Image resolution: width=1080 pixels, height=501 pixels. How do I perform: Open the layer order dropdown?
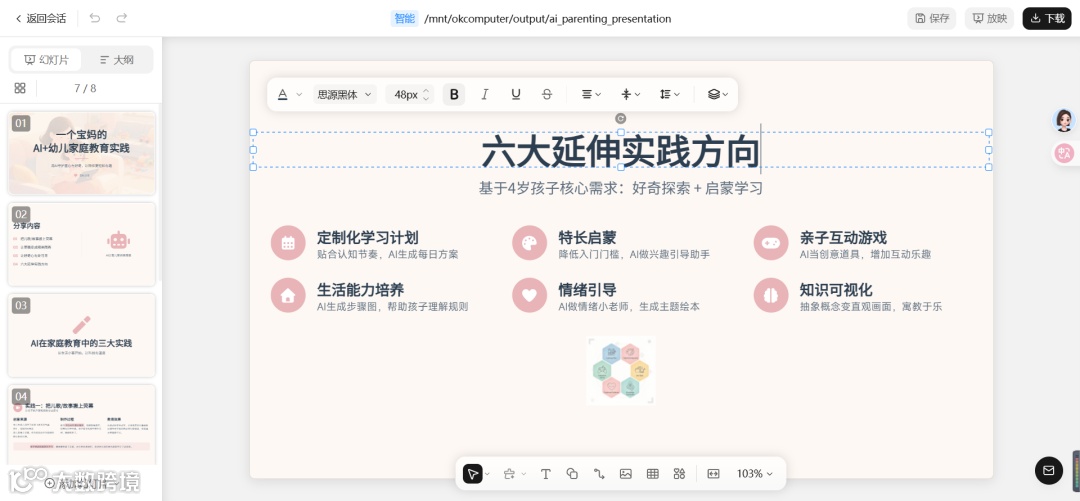coord(718,94)
